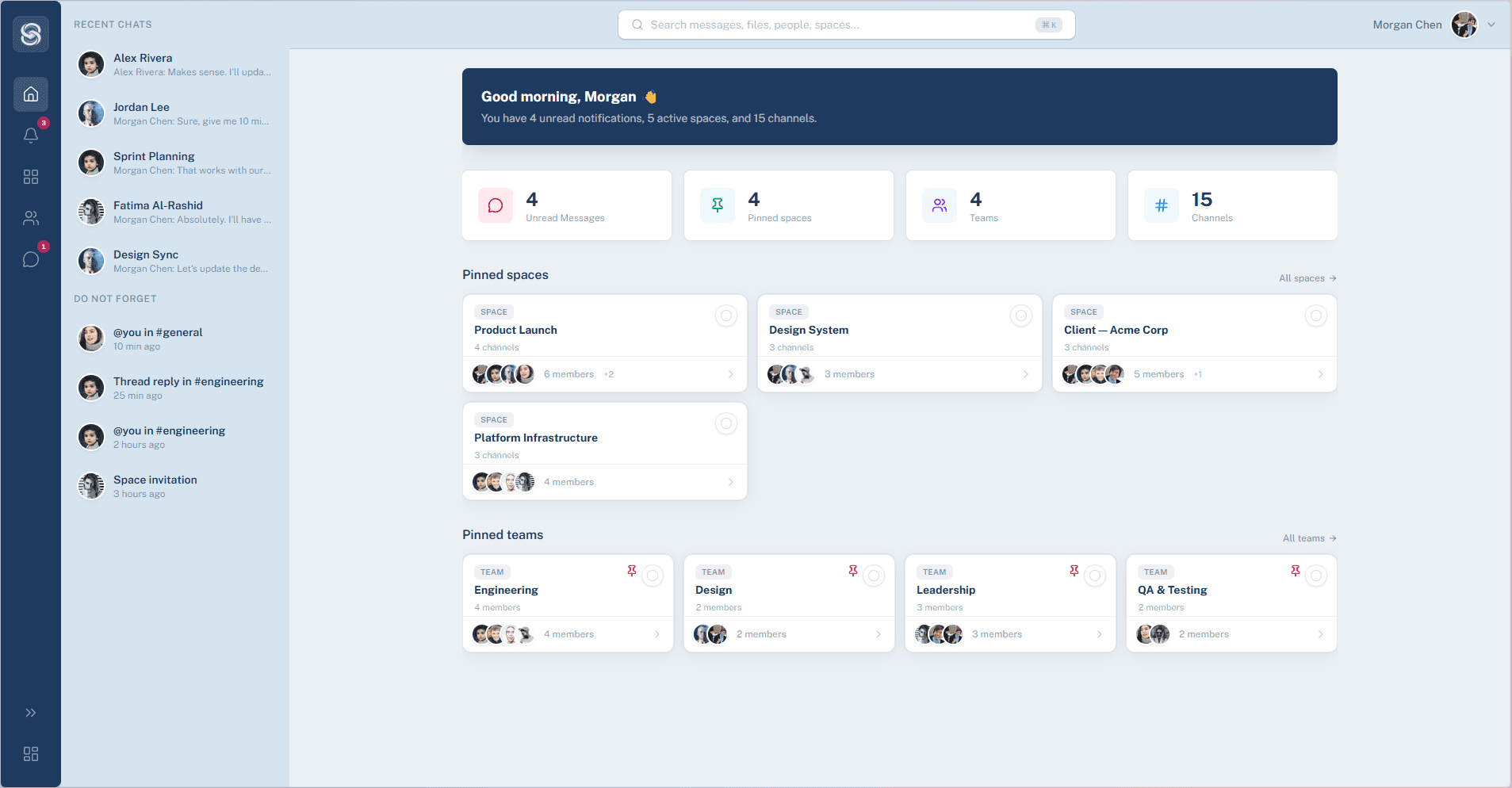Image resolution: width=1512 pixels, height=788 pixels.
Task: Click the ⌘K shortcut badge
Action: (1049, 25)
